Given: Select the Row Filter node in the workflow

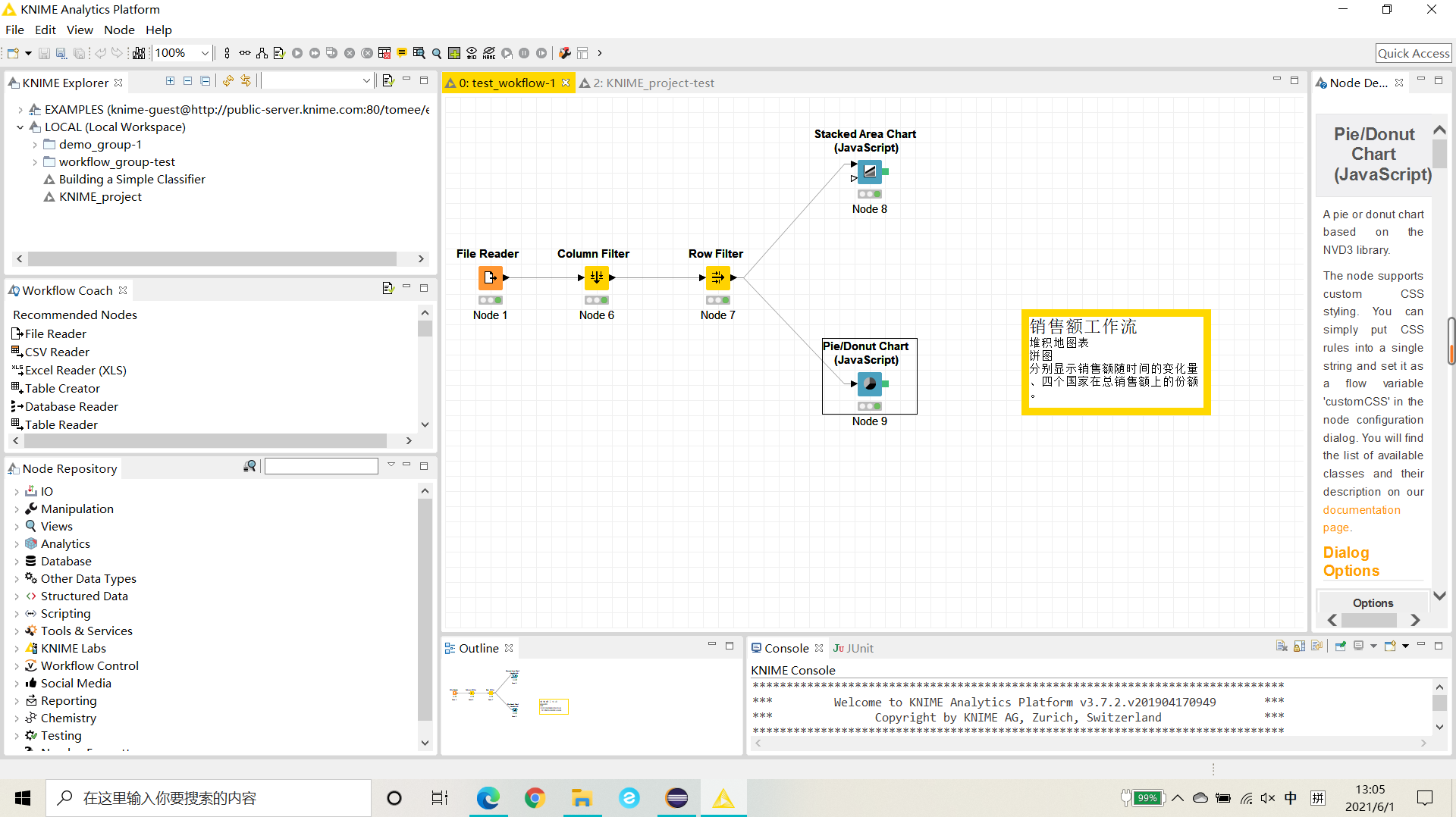Looking at the screenshot, I should pyautogui.click(x=717, y=277).
